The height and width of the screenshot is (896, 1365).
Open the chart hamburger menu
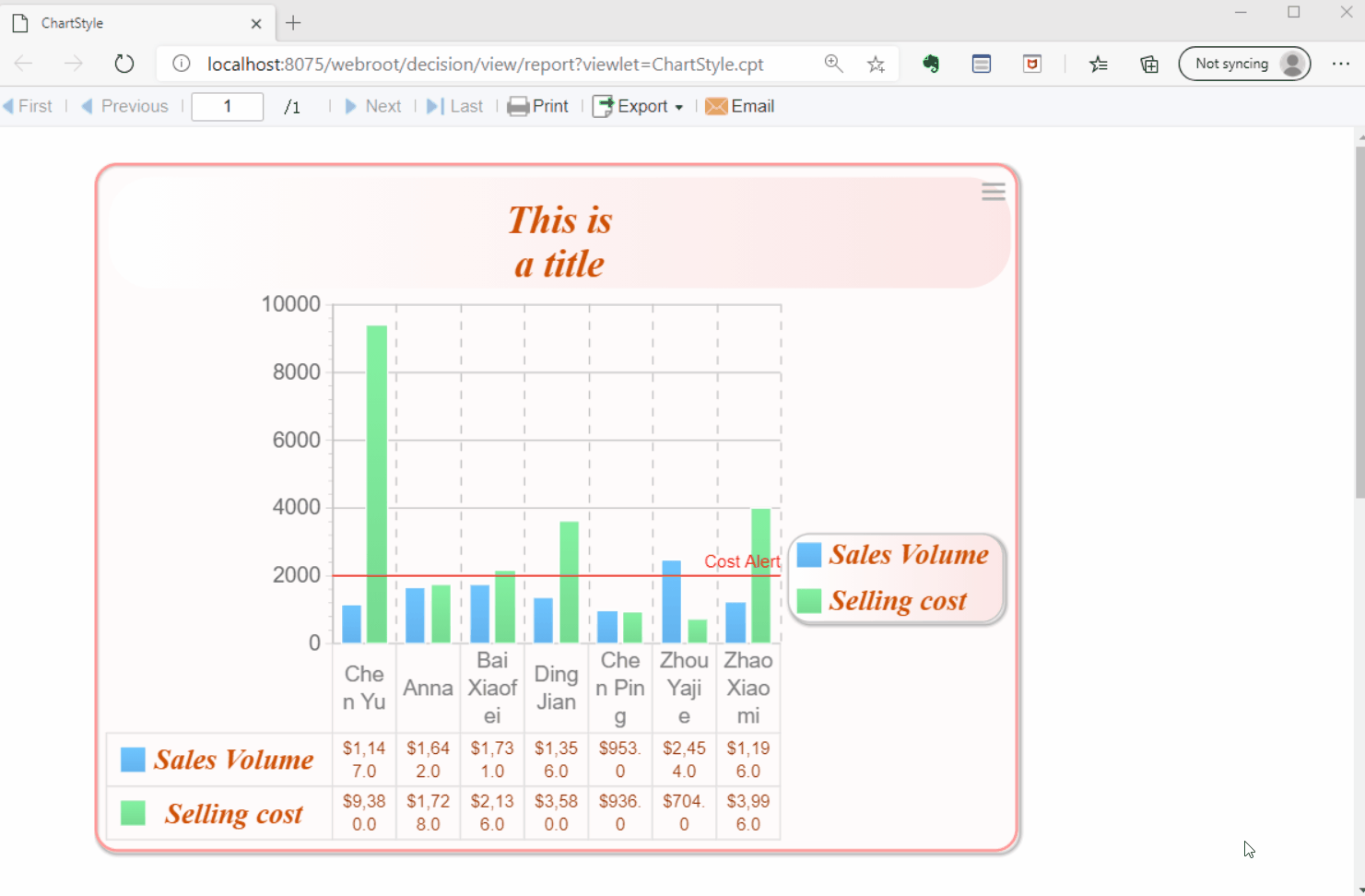[x=993, y=192]
